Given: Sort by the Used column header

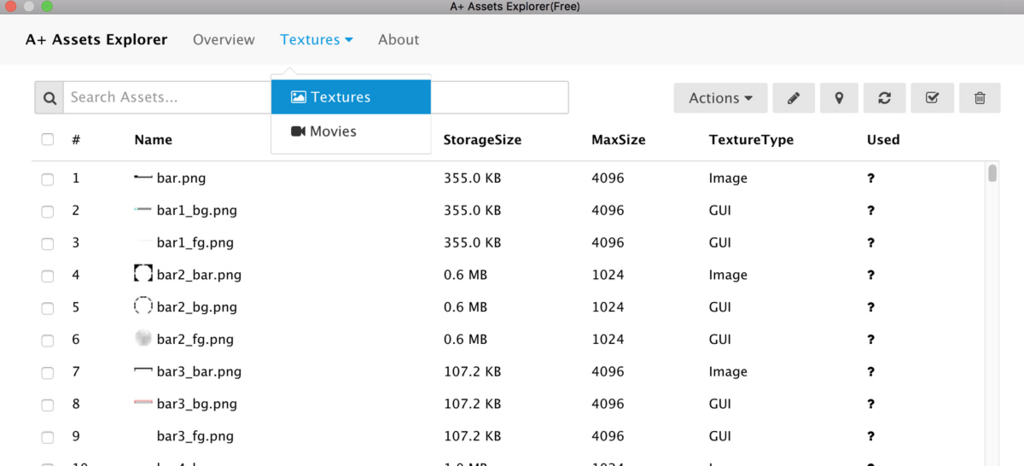Looking at the screenshot, I should (883, 139).
